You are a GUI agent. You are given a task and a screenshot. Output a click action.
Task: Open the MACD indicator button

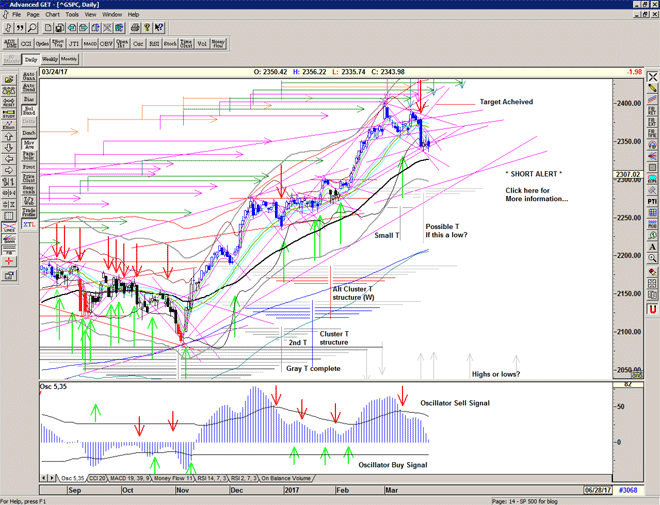coord(89,44)
